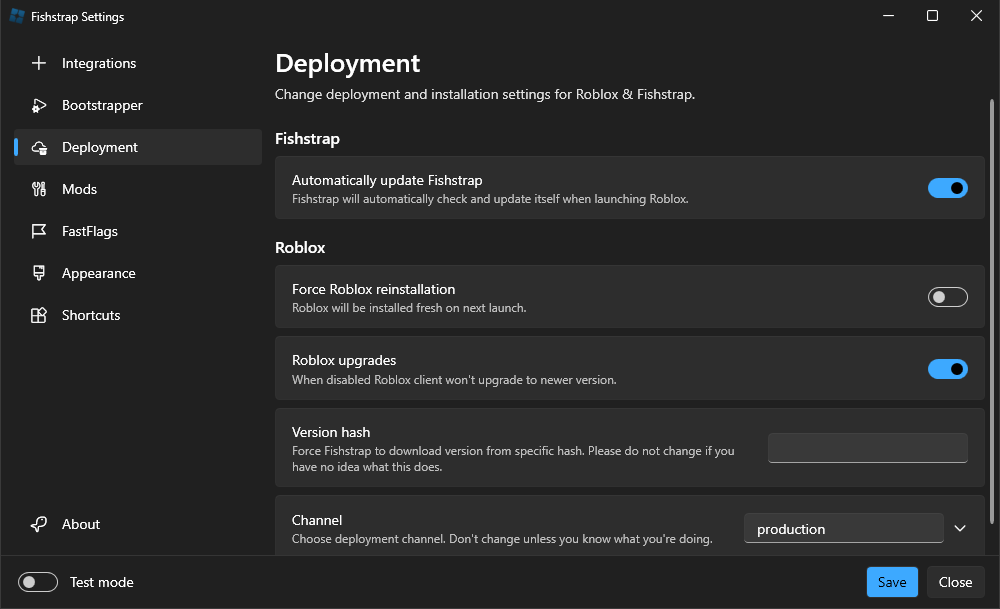Click the Bootstrapper sidebar icon
1000x609 pixels.
click(39, 105)
